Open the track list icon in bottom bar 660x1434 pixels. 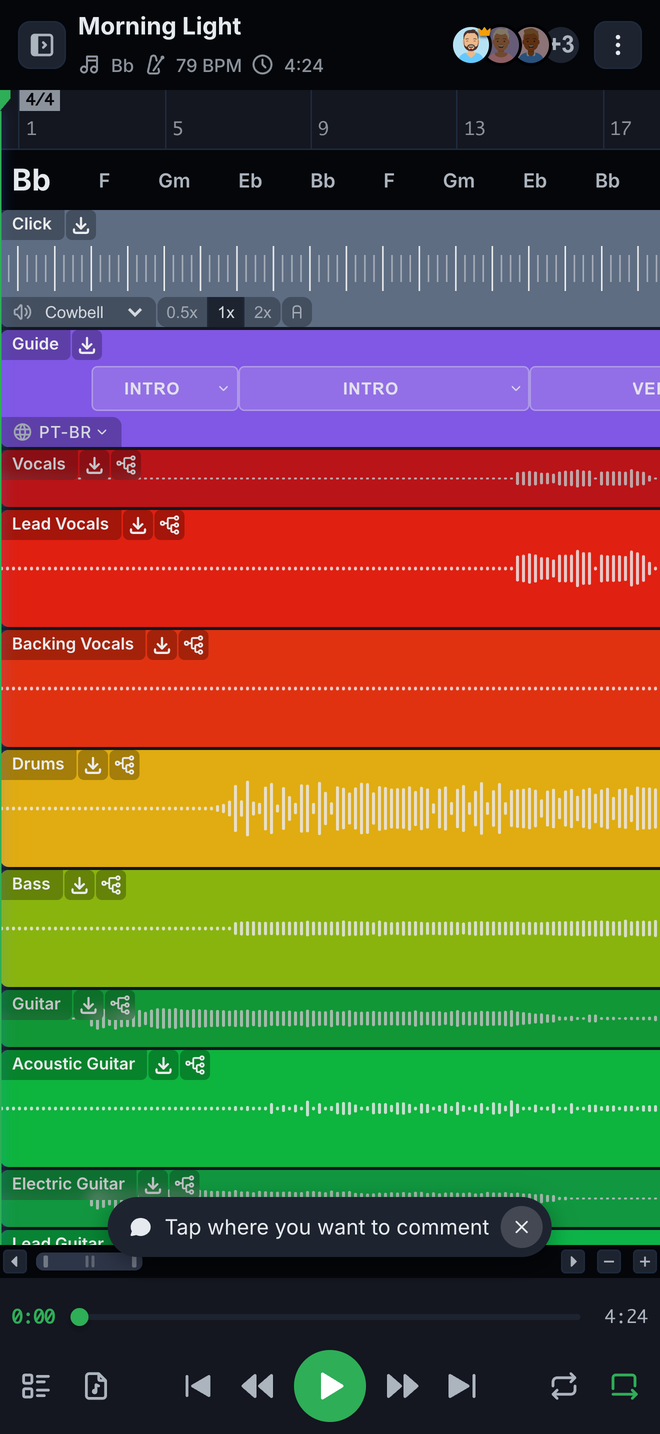(36, 1386)
